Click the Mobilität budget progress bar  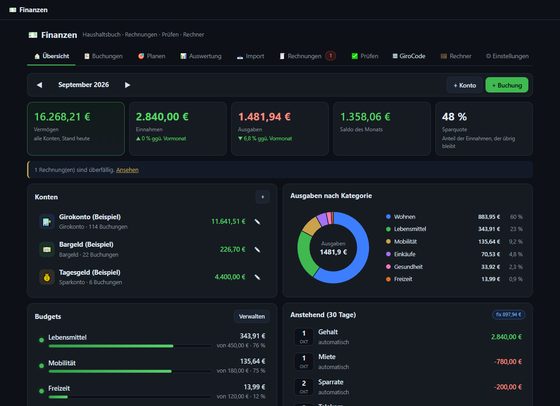tap(130, 371)
